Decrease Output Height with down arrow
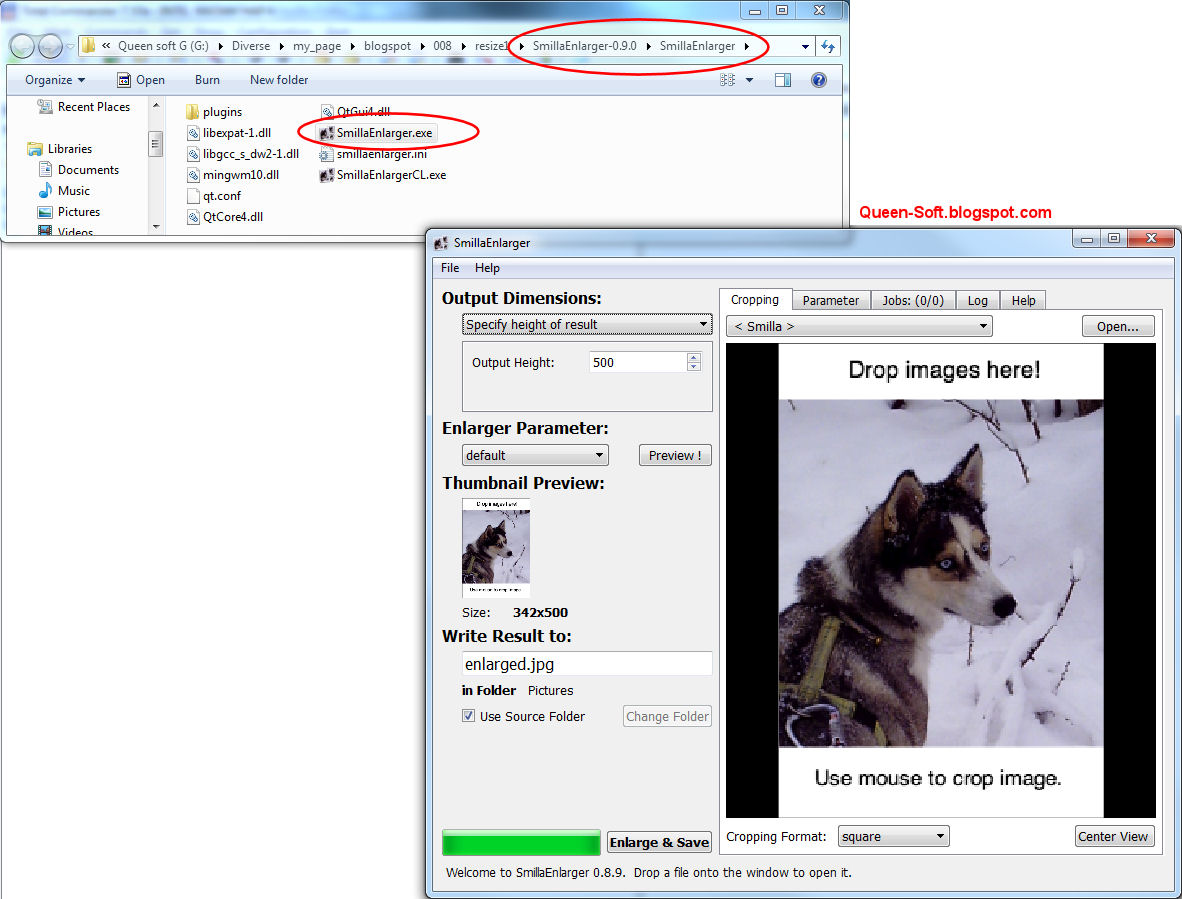The height and width of the screenshot is (899, 1182). (x=694, y=366)
